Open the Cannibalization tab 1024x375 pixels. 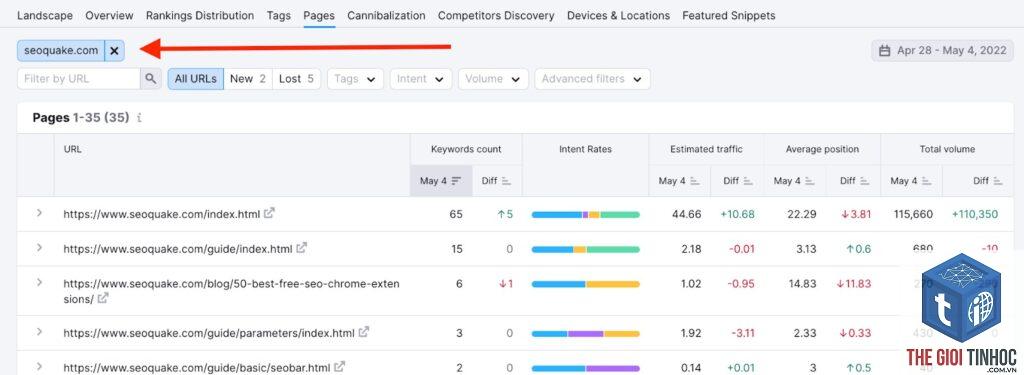pyautogui.click(x=386, y=15)
